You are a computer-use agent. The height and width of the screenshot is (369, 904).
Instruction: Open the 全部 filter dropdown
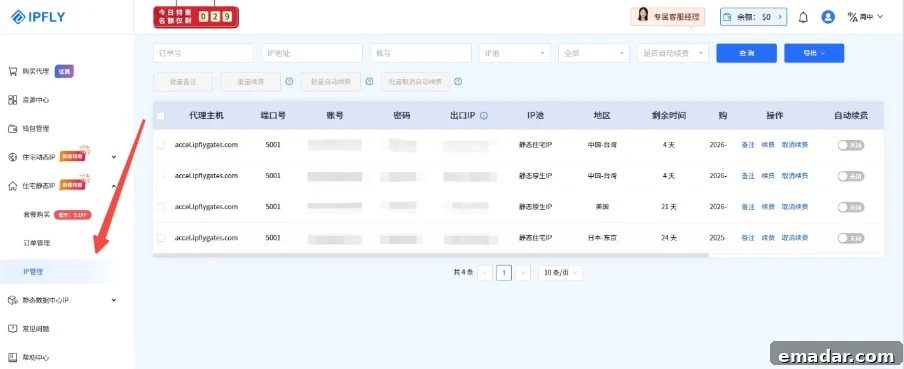(x=594, y=53)
